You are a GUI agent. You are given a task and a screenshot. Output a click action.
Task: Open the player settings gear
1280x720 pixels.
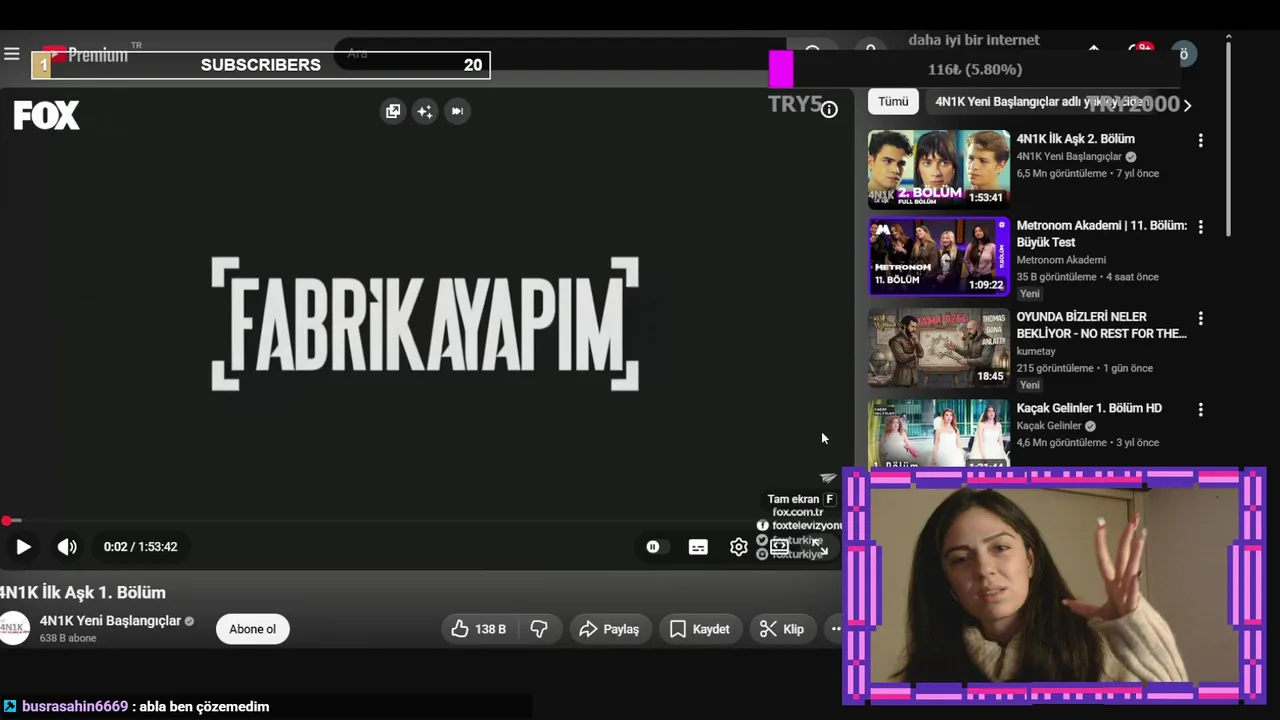point(738,547)
